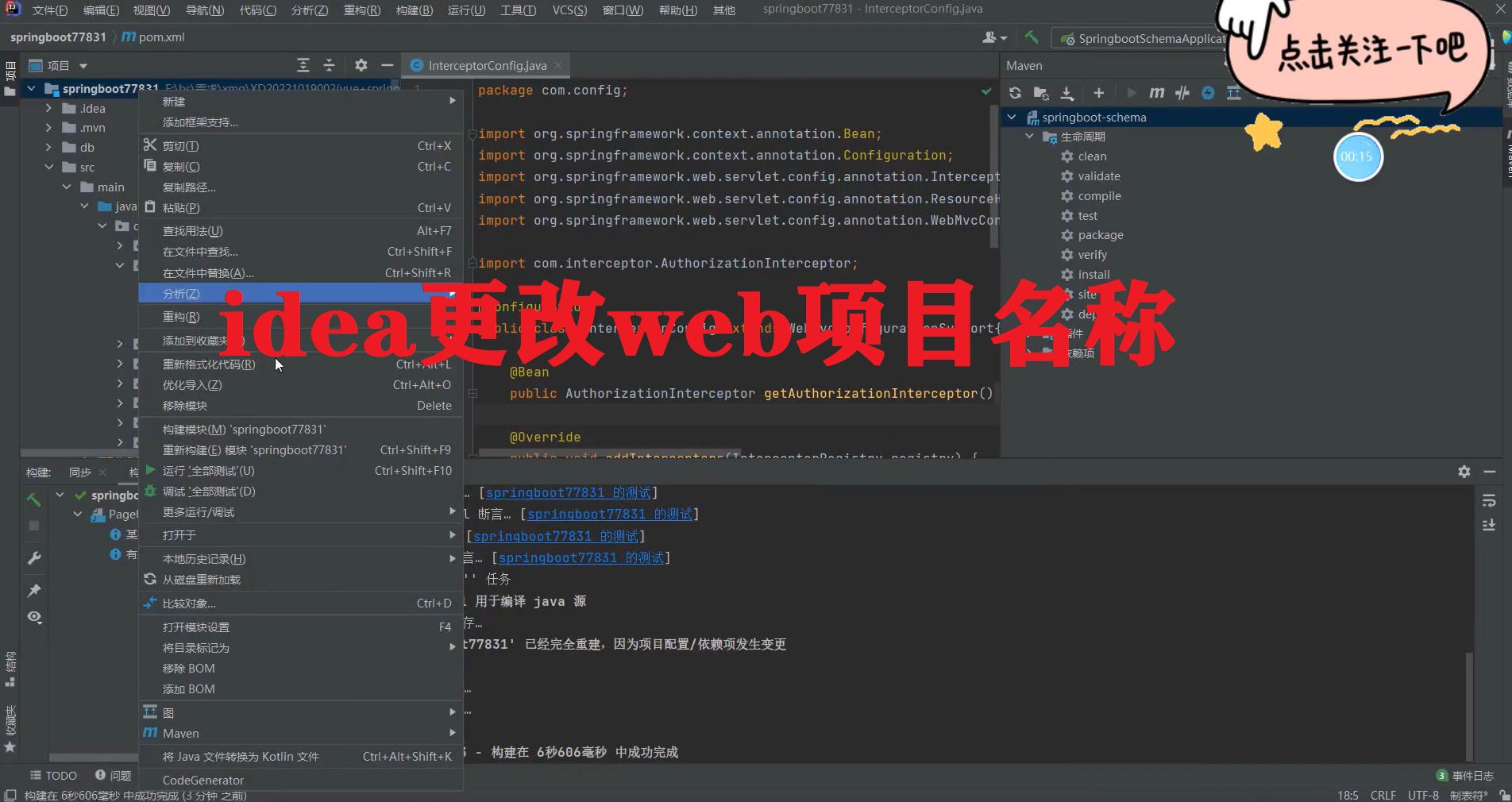Hide project panel with minus icon
Image resolution: width=1512 pixels, height=802 pixels.
pyautogui.click(x=387, y=65)
